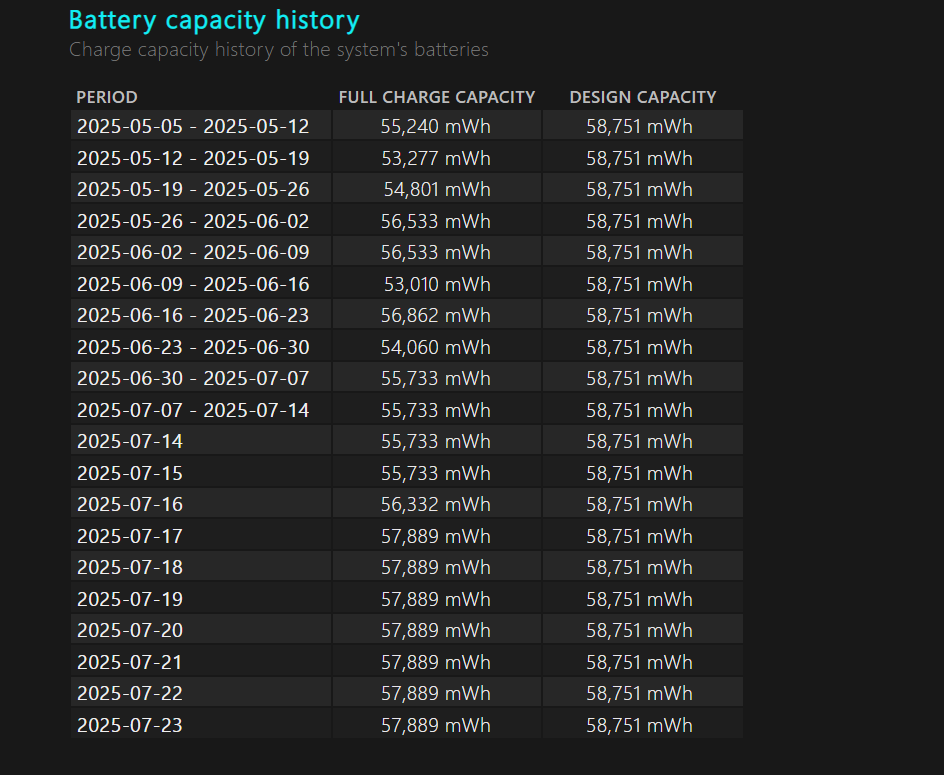Image resolution: width=944 pixels, height=775 pixels.
Task: Select period 2025-05-19 - 2025-05-26
Action: pos(193,190)
